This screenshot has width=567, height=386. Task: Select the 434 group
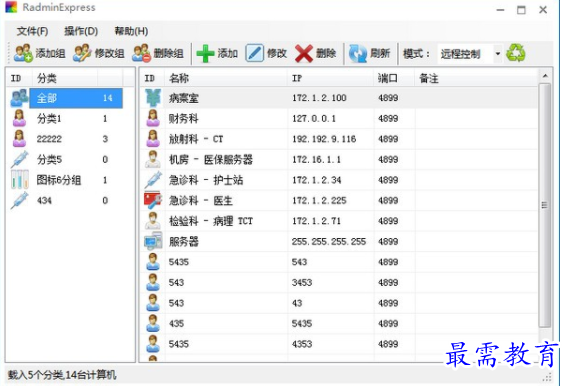click(x=44, y=200)
